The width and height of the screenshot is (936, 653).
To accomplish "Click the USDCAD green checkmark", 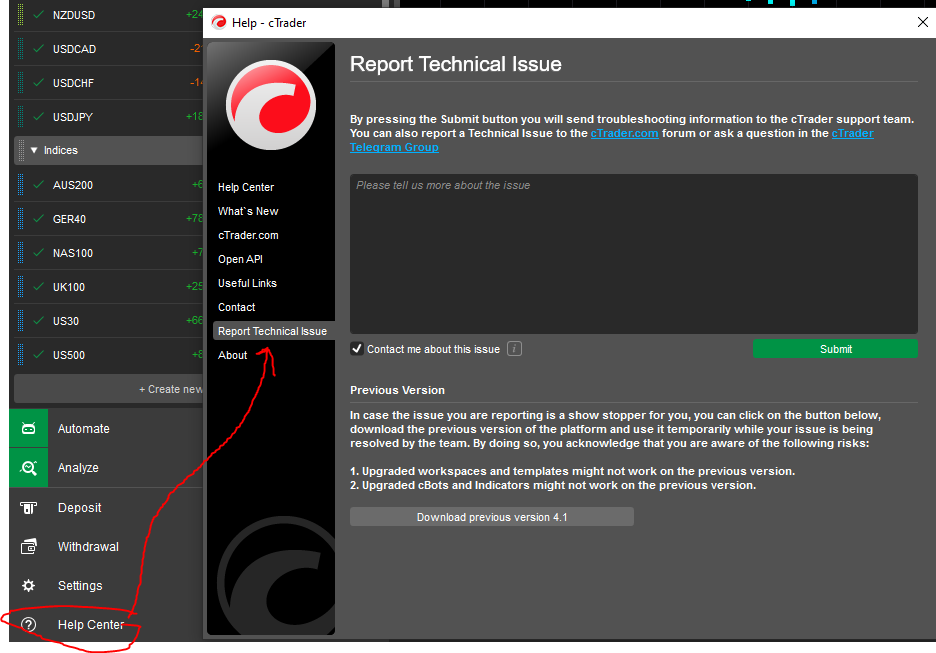I will (38, 48).
